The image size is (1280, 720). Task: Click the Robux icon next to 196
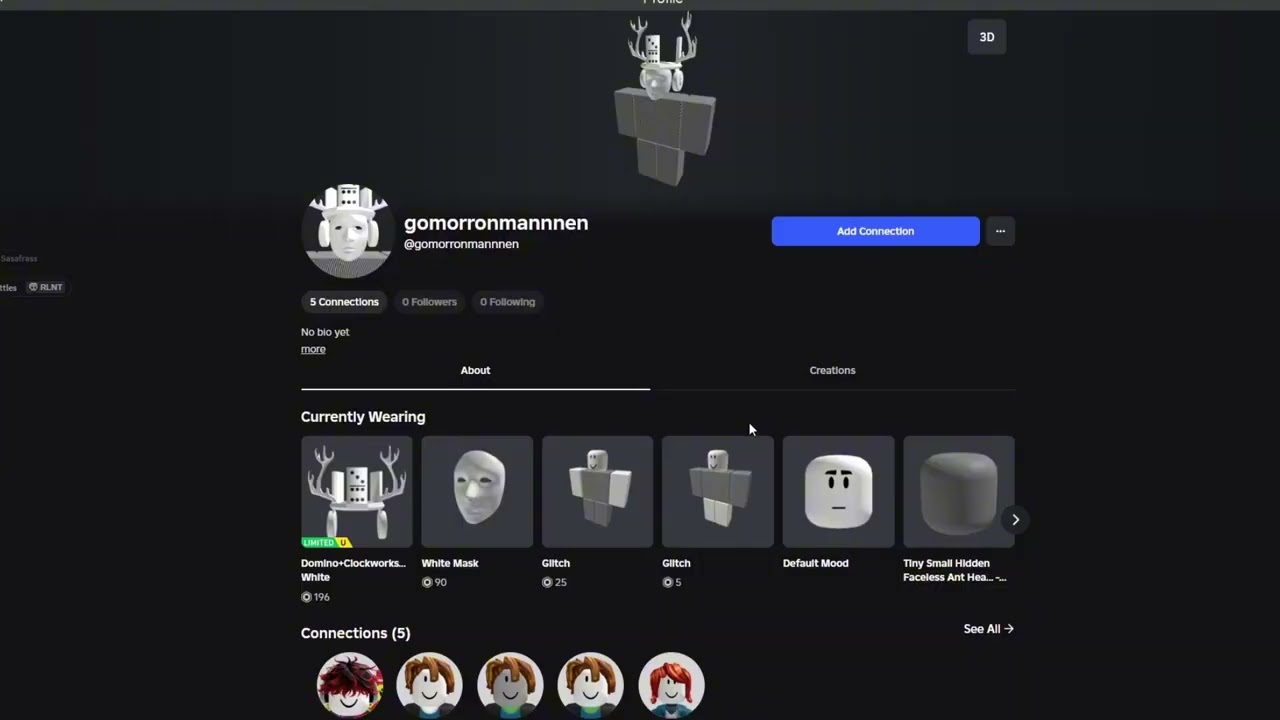point(306,597)
